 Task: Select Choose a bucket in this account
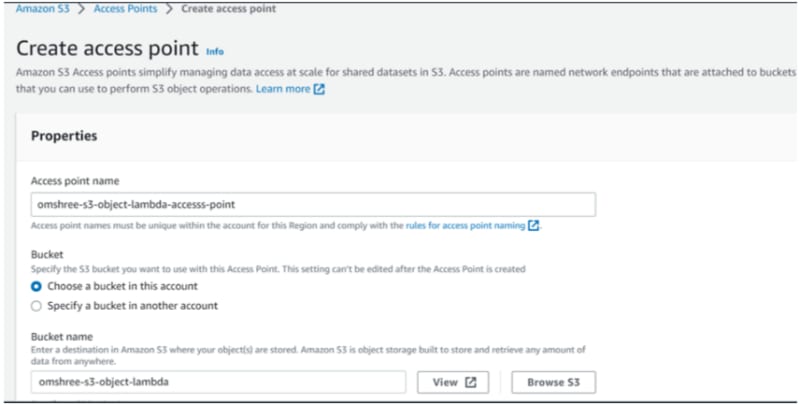pyautogui.click(x=36, y=287)
